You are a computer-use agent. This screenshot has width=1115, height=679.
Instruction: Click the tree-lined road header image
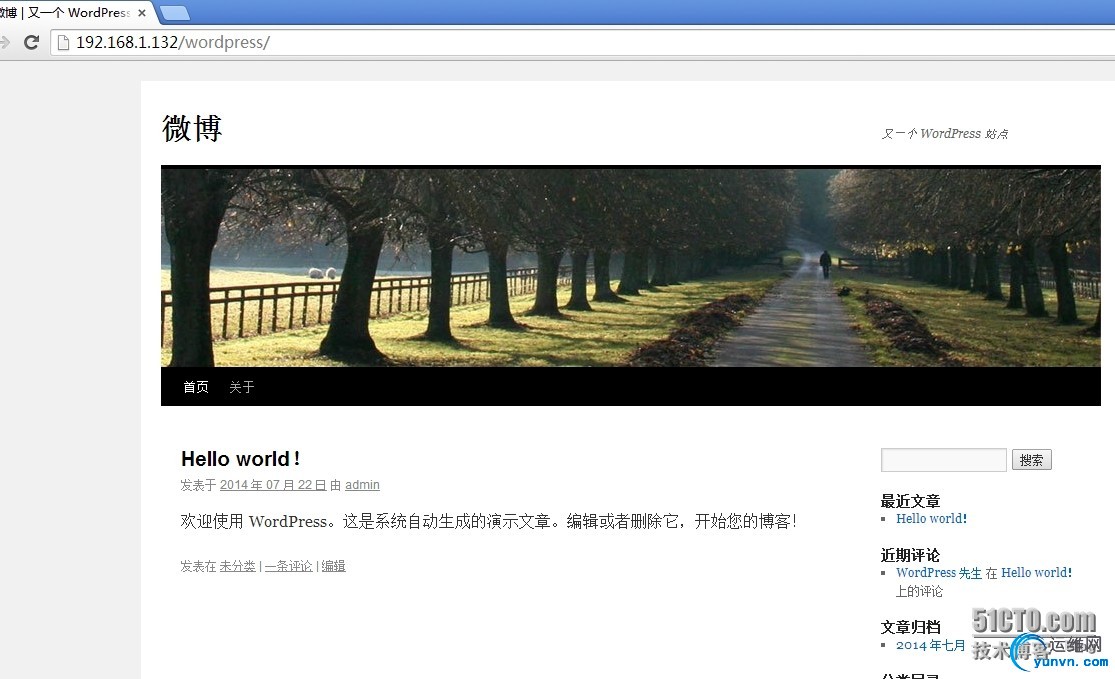[631, 267]
